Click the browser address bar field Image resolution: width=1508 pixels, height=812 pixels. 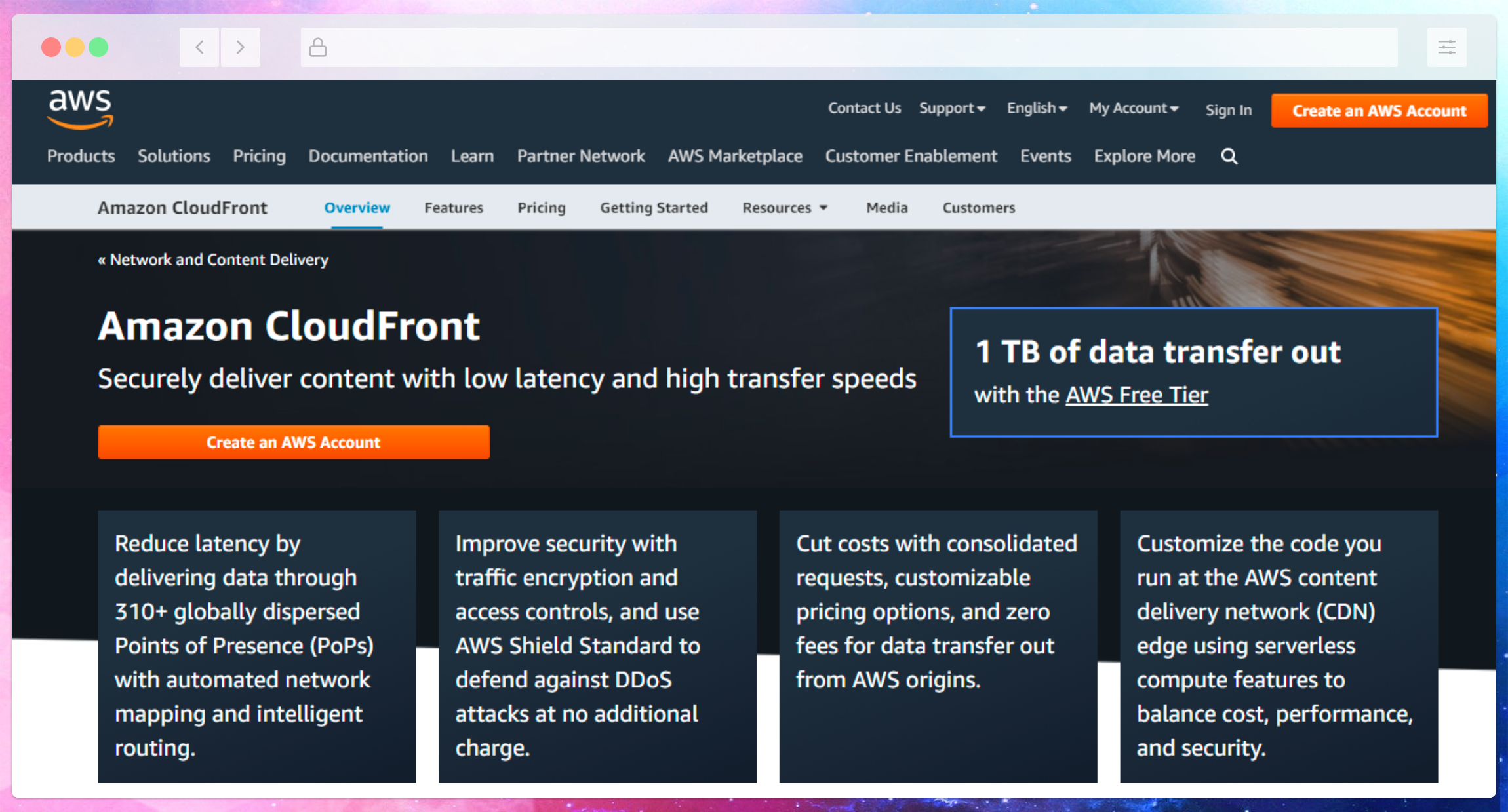pyautogui.click(x=849, y=47)
